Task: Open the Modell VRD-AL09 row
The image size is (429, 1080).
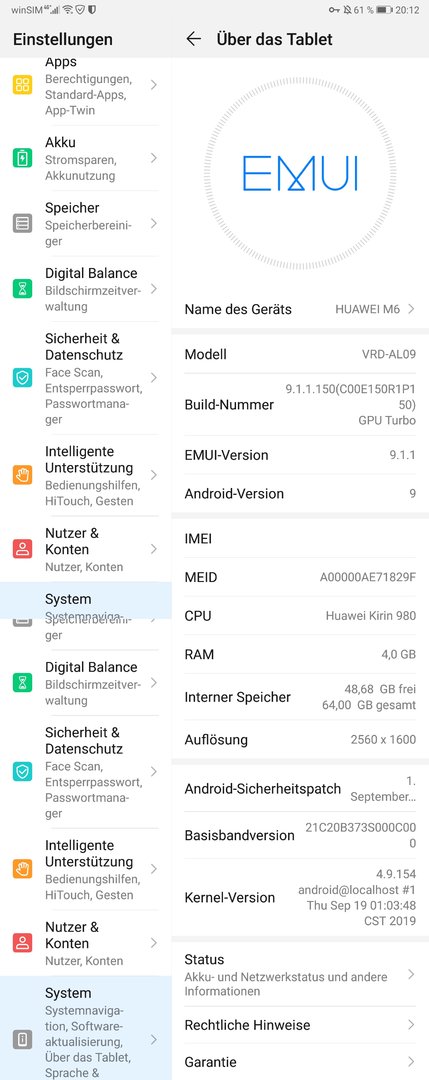Action: [300, 355]
